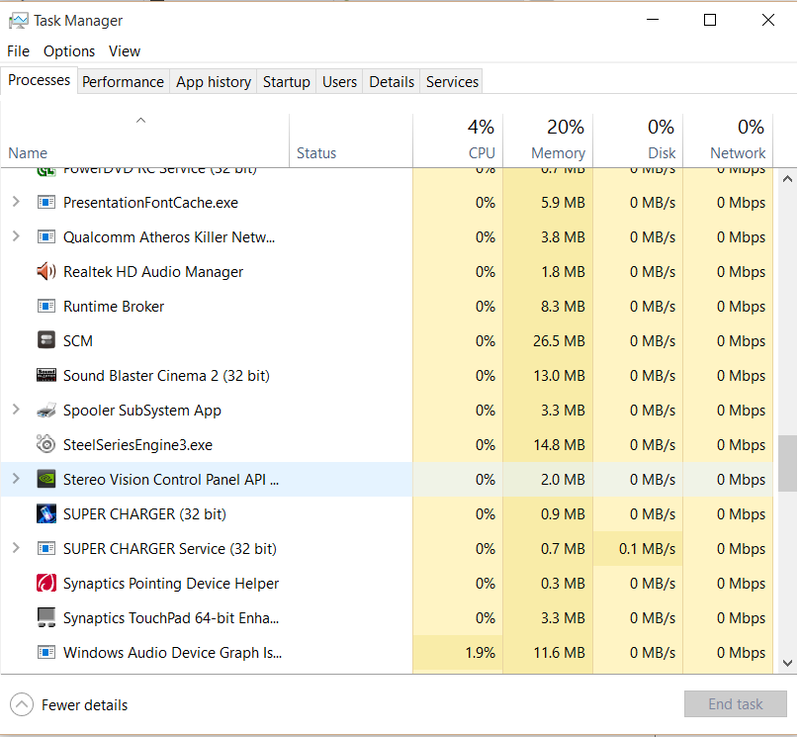800x737 pixels.
Task: Click the 0.1 MB/s disk value
Action: coord(647,549)
